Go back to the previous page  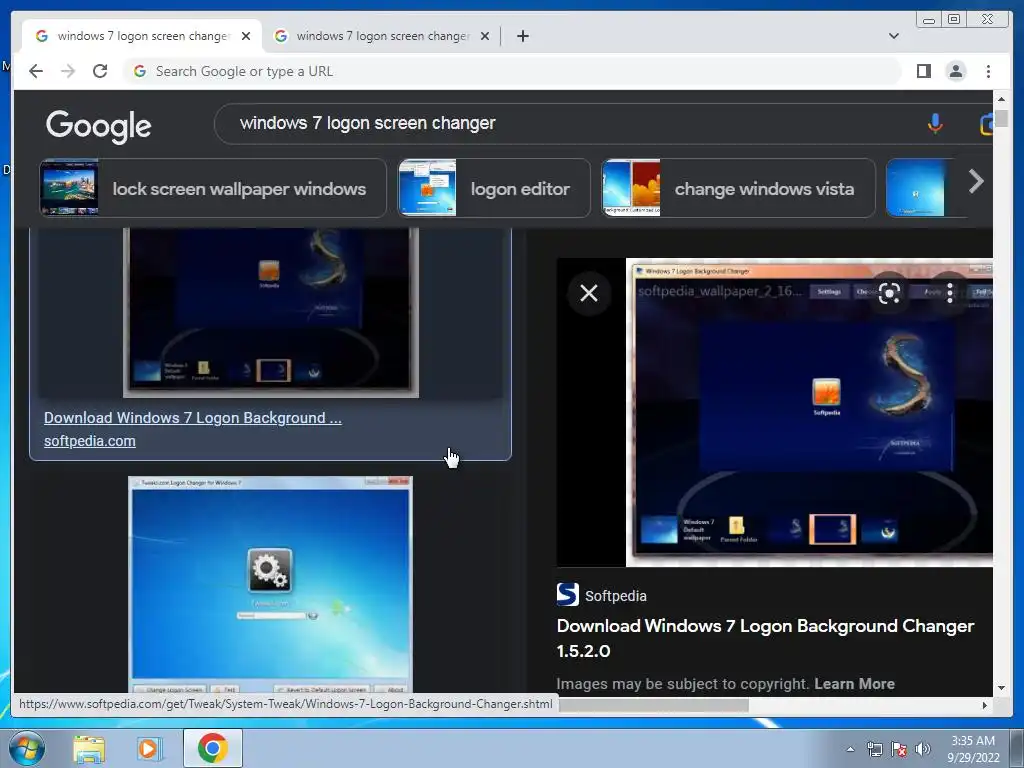point(36,71)
